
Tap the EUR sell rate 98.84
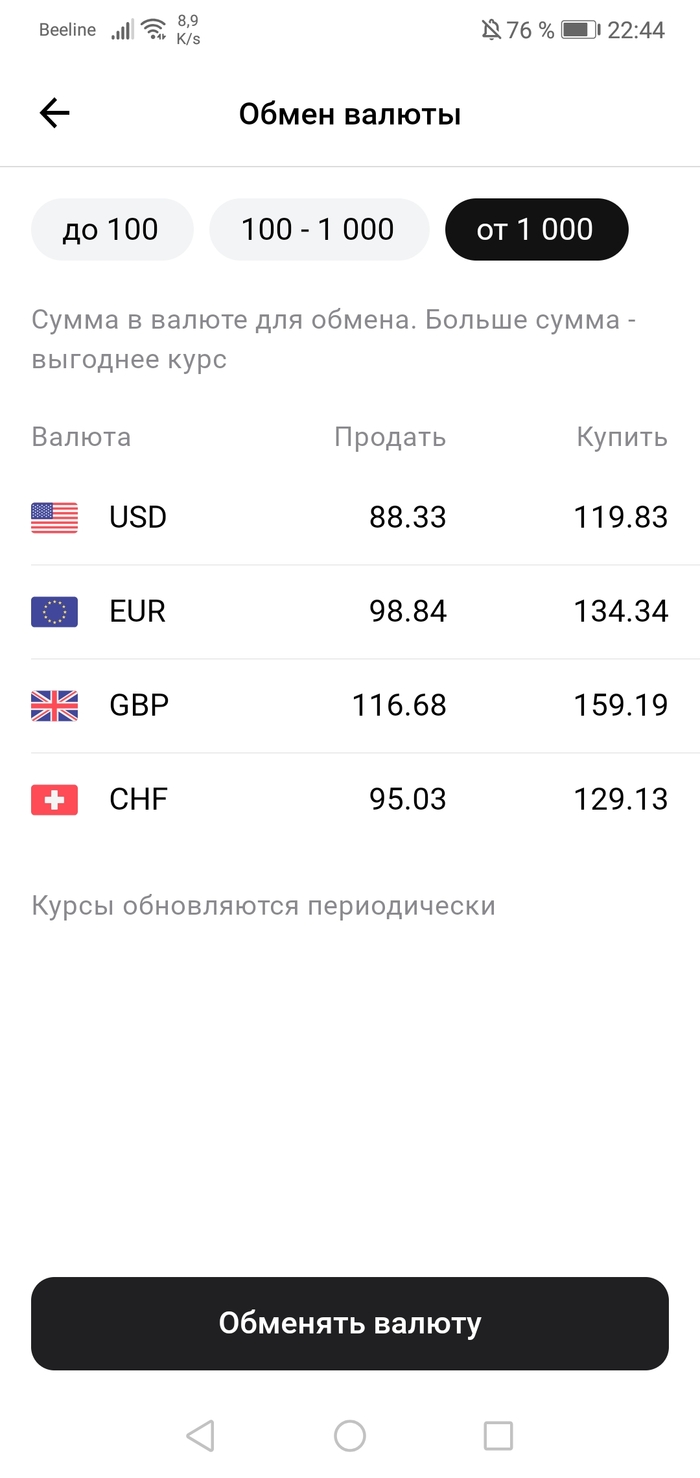coord(408,611)
